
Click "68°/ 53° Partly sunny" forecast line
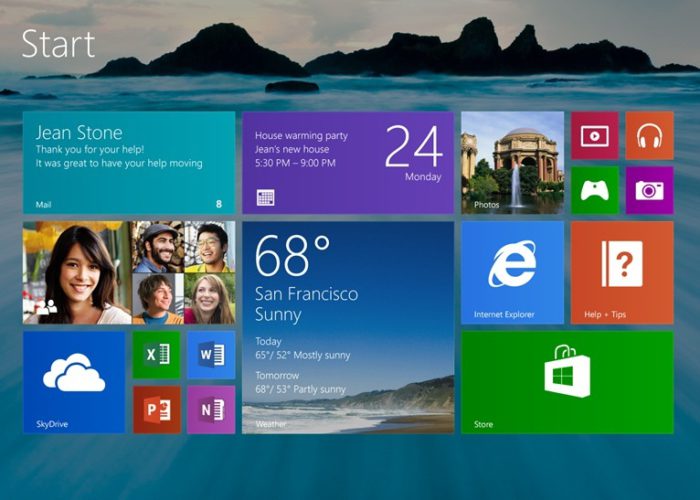coord(300,389)
